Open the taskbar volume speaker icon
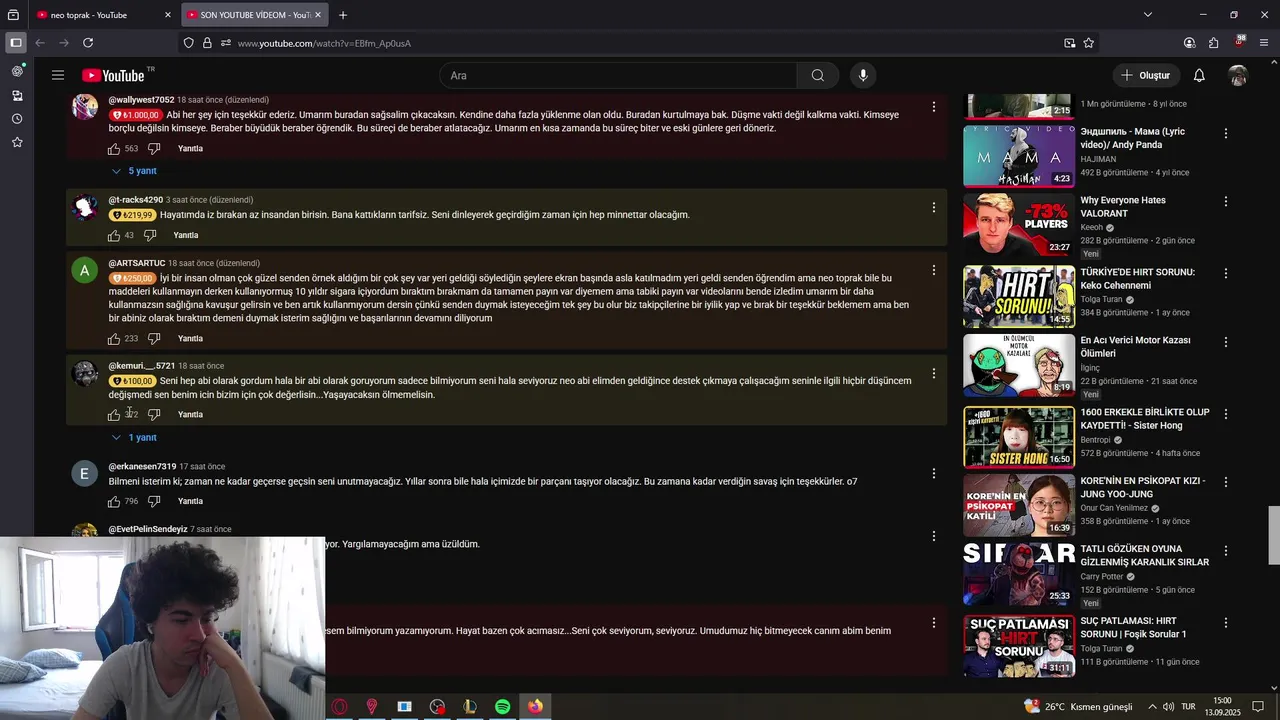 pos(1168,707)
